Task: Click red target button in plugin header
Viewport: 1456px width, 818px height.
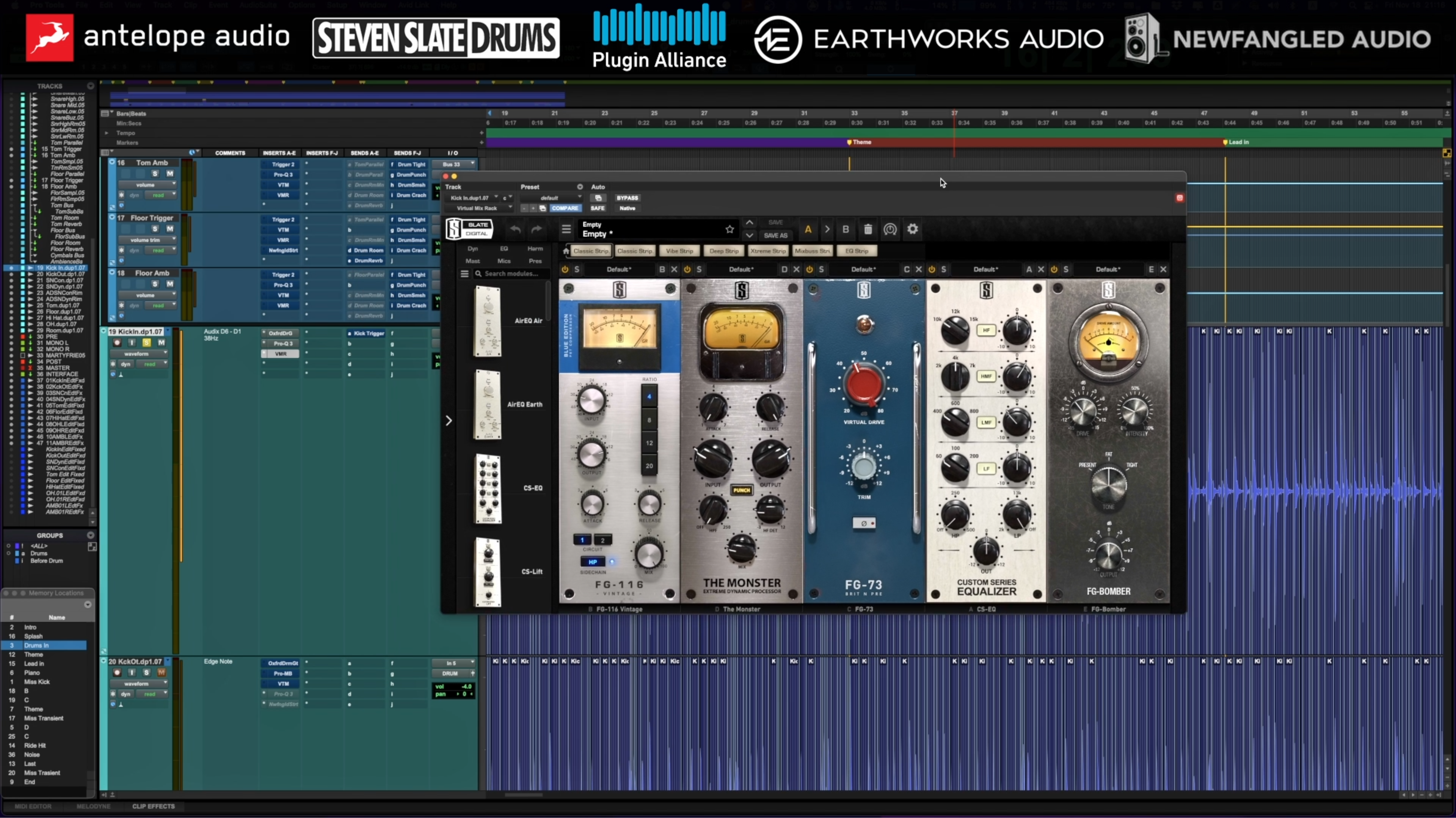Action: (1180, 198)
